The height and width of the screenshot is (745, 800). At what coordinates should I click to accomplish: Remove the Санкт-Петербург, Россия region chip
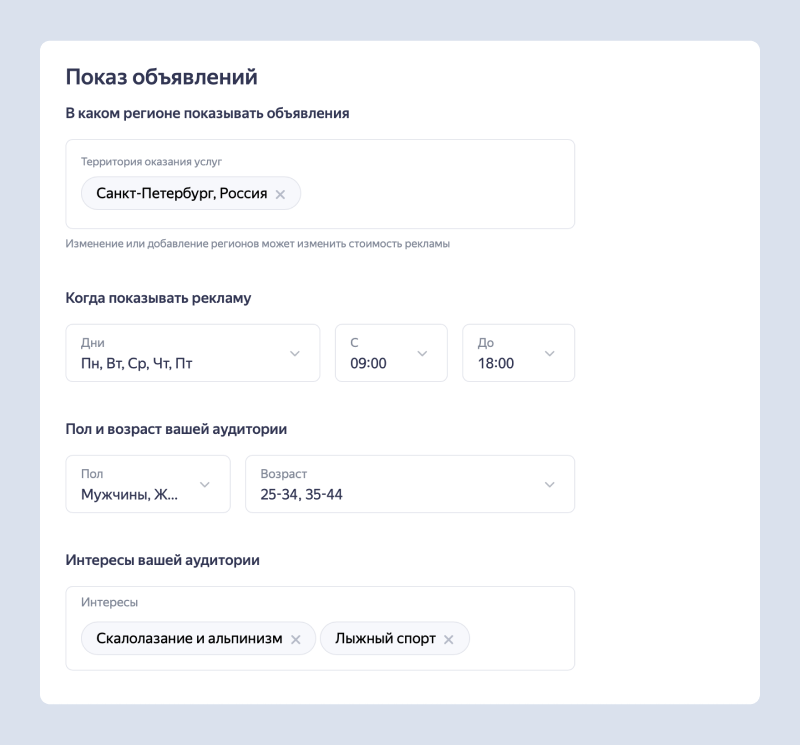click(x=280, y=195)
